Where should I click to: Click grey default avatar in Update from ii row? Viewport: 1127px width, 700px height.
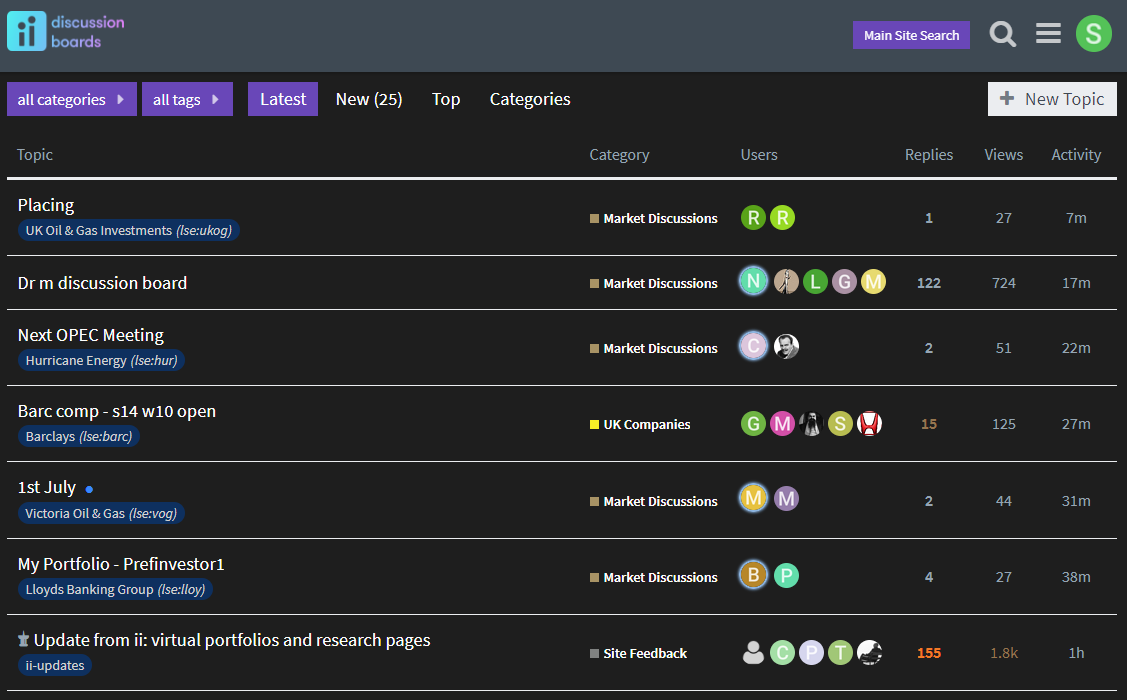(753, 653)
